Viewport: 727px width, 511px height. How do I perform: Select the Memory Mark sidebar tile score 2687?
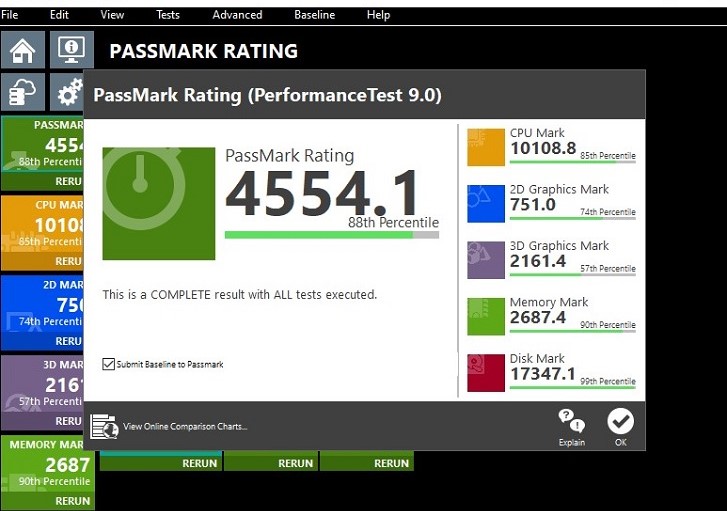(68, 465)
